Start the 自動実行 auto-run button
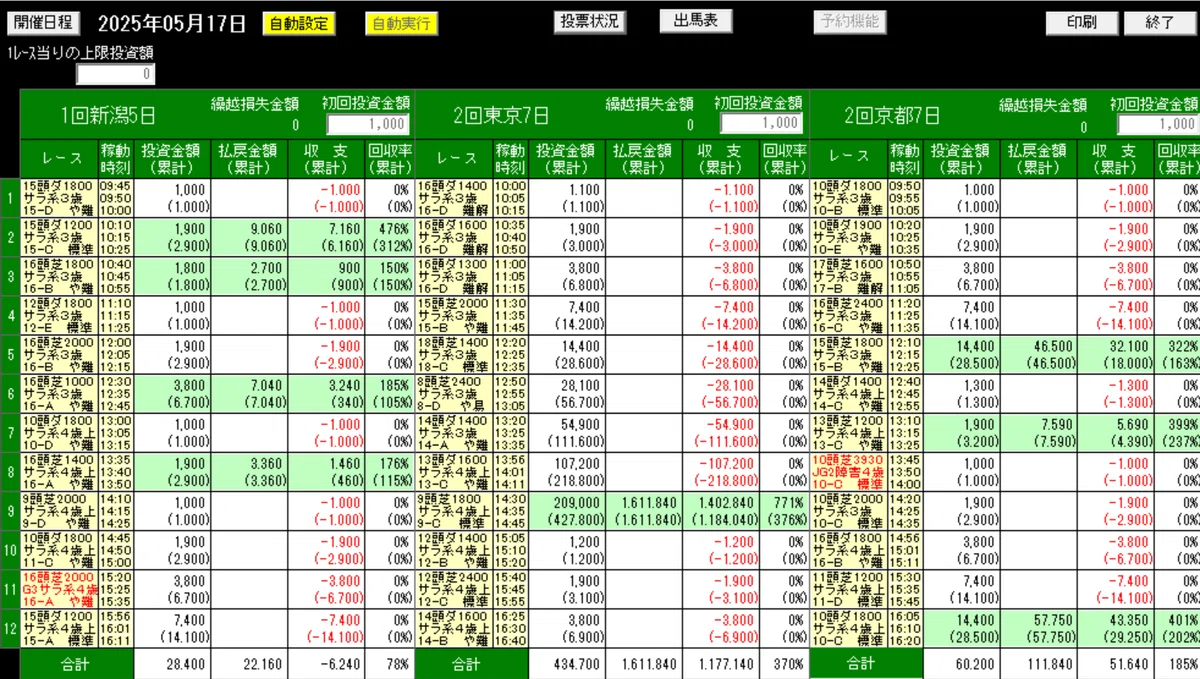This screenshot has width=1200, height=679. [x=401, y=23]
